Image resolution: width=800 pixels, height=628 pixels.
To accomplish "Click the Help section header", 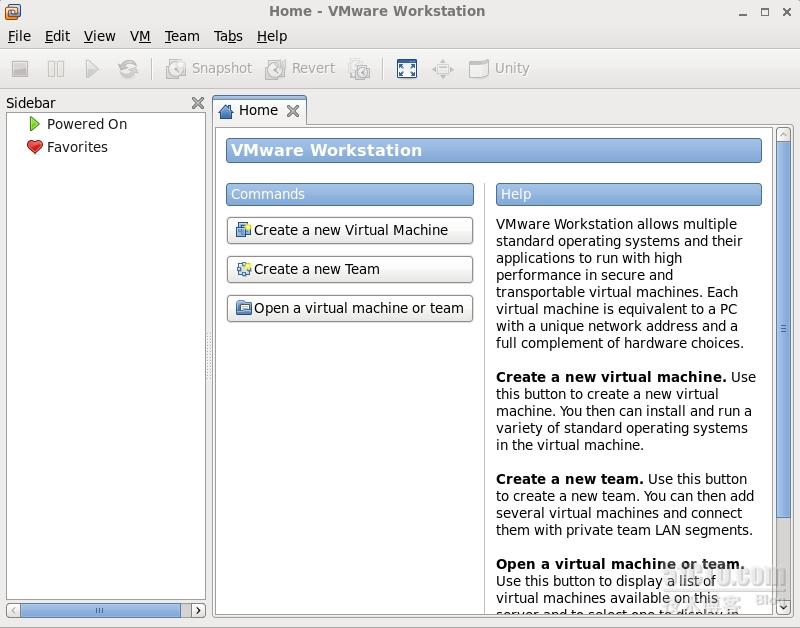I will point(629,194).
